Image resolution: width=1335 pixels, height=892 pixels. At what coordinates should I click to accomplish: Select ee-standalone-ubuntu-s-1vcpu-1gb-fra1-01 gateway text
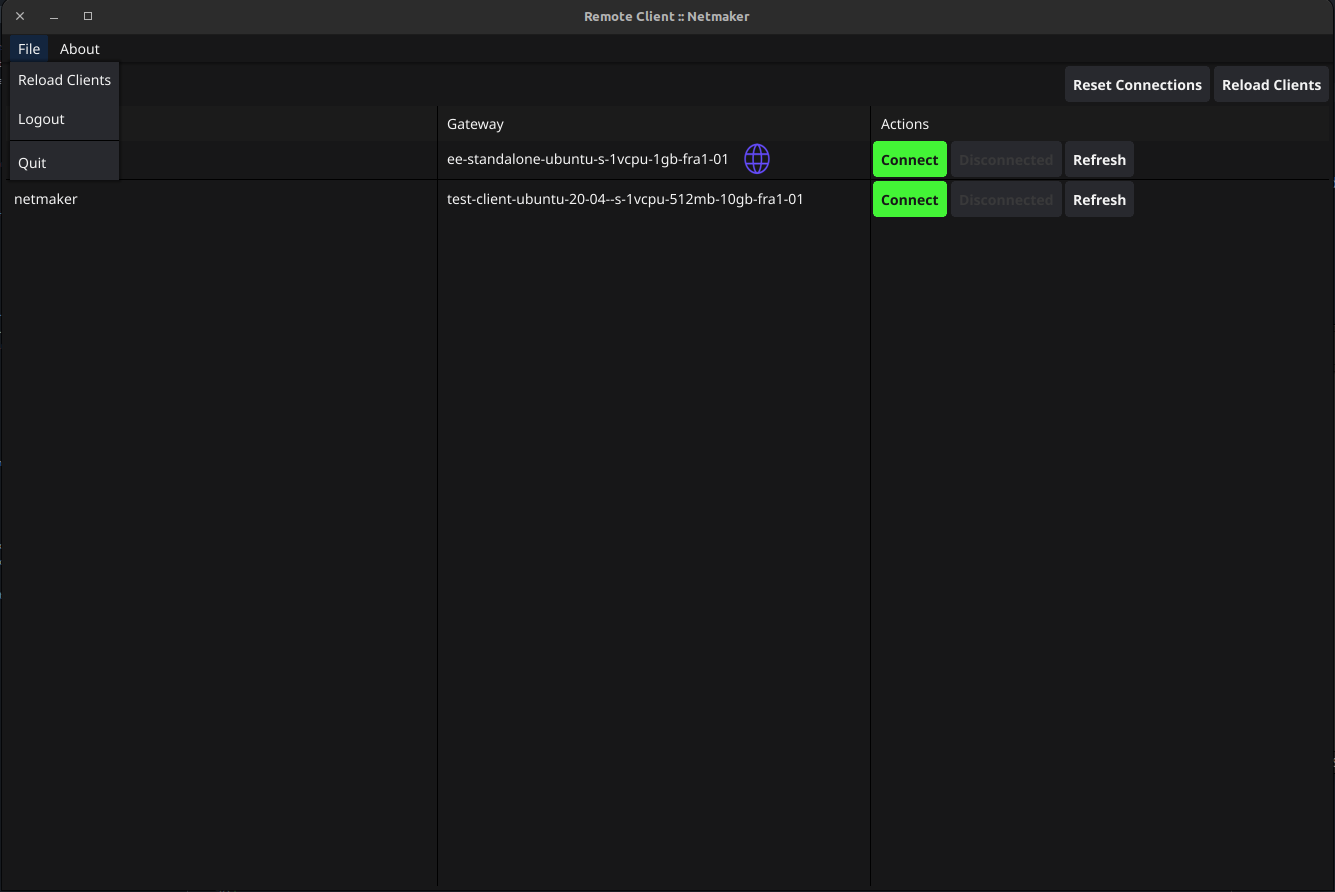coord(588,159)
